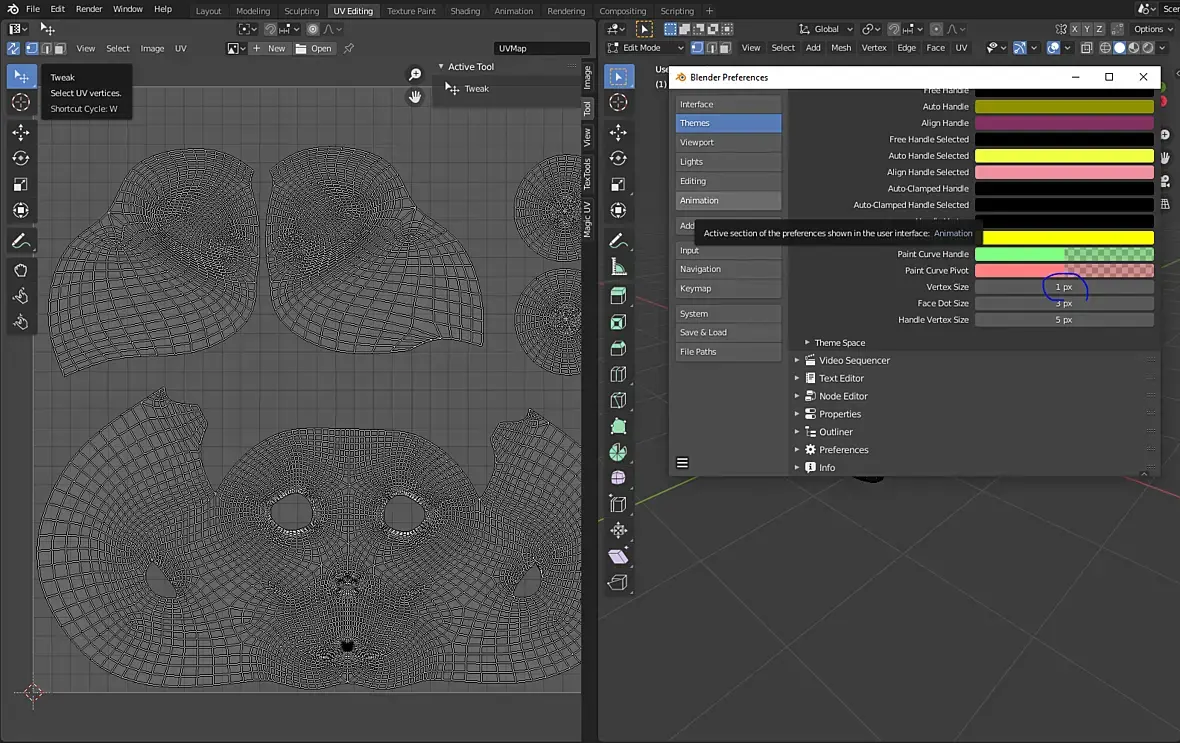
Task: Activate the Inset Faces tool
Action: point(618,323)
